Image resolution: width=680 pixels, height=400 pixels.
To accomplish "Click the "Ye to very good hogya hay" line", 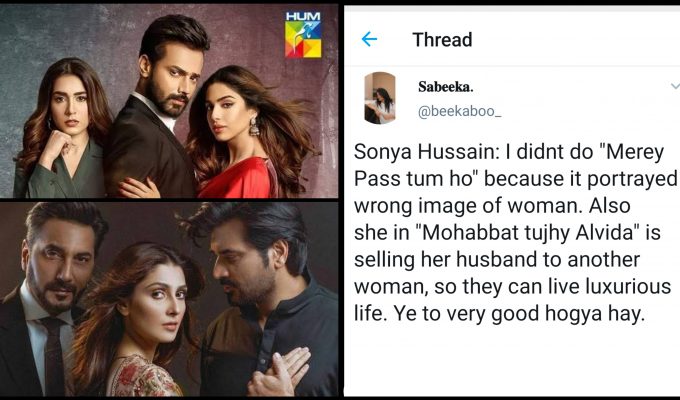I will [520, 314].
